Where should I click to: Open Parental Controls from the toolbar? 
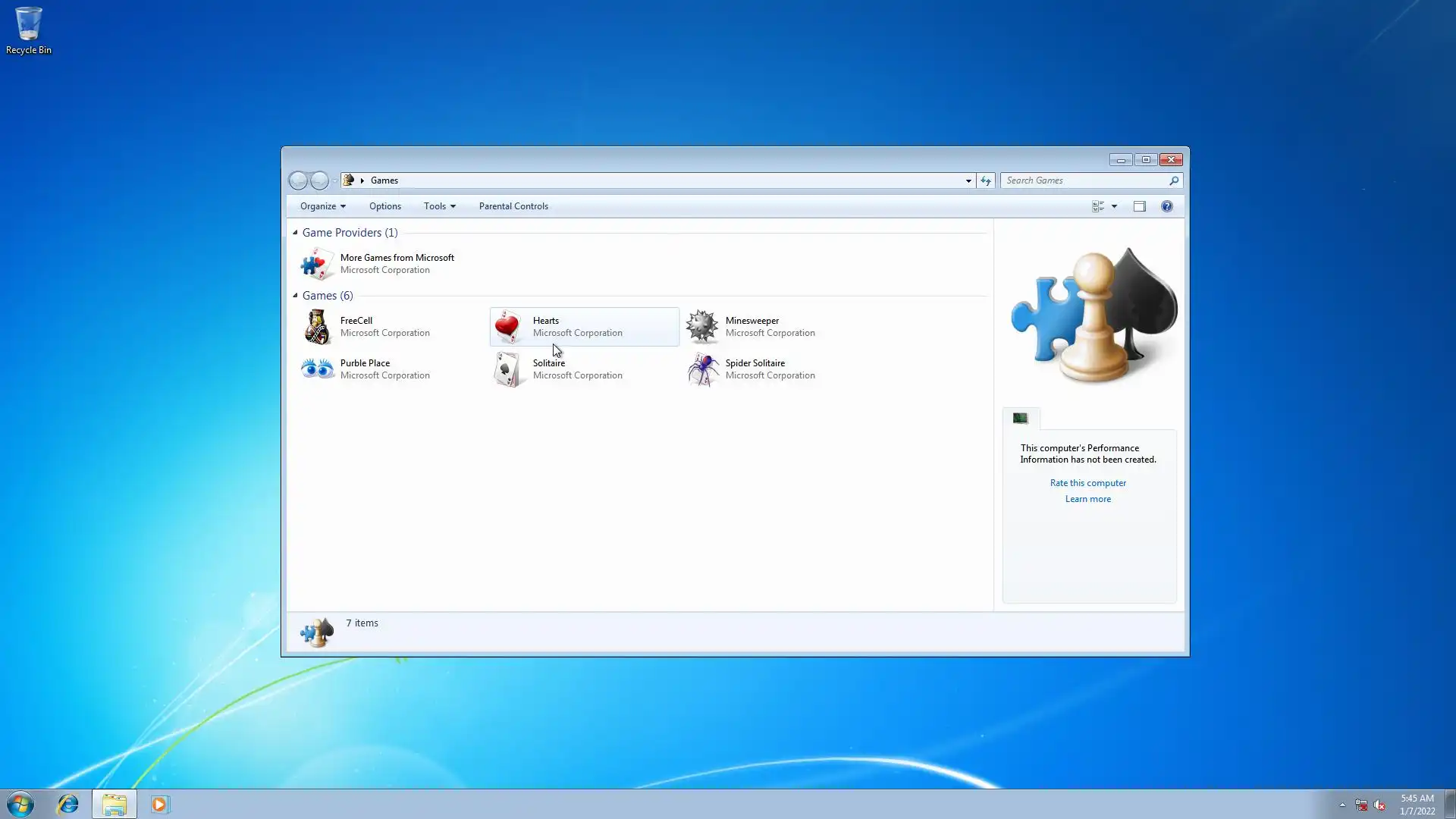tap(513, 206)
